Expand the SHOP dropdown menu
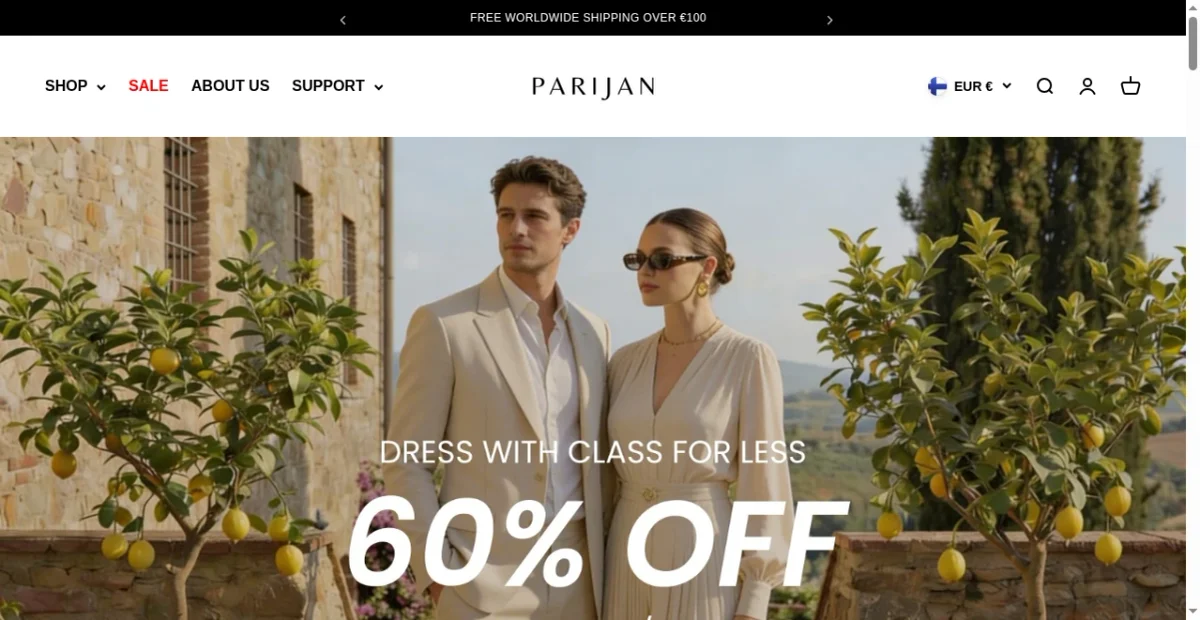This screenshot has width=1200, height=620. tap(75, 86)
